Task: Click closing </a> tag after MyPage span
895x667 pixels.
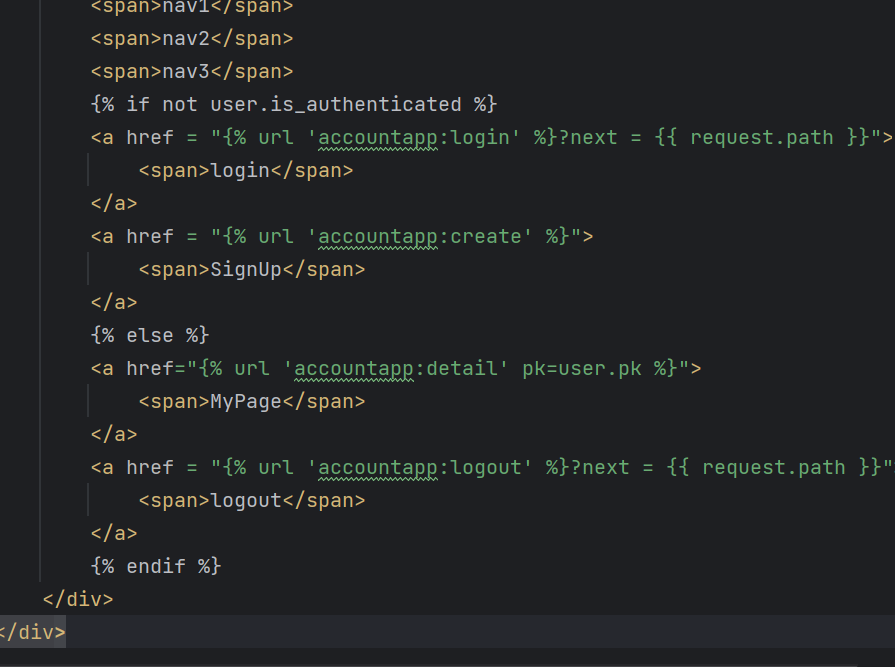Action: [x=114, y=435]
